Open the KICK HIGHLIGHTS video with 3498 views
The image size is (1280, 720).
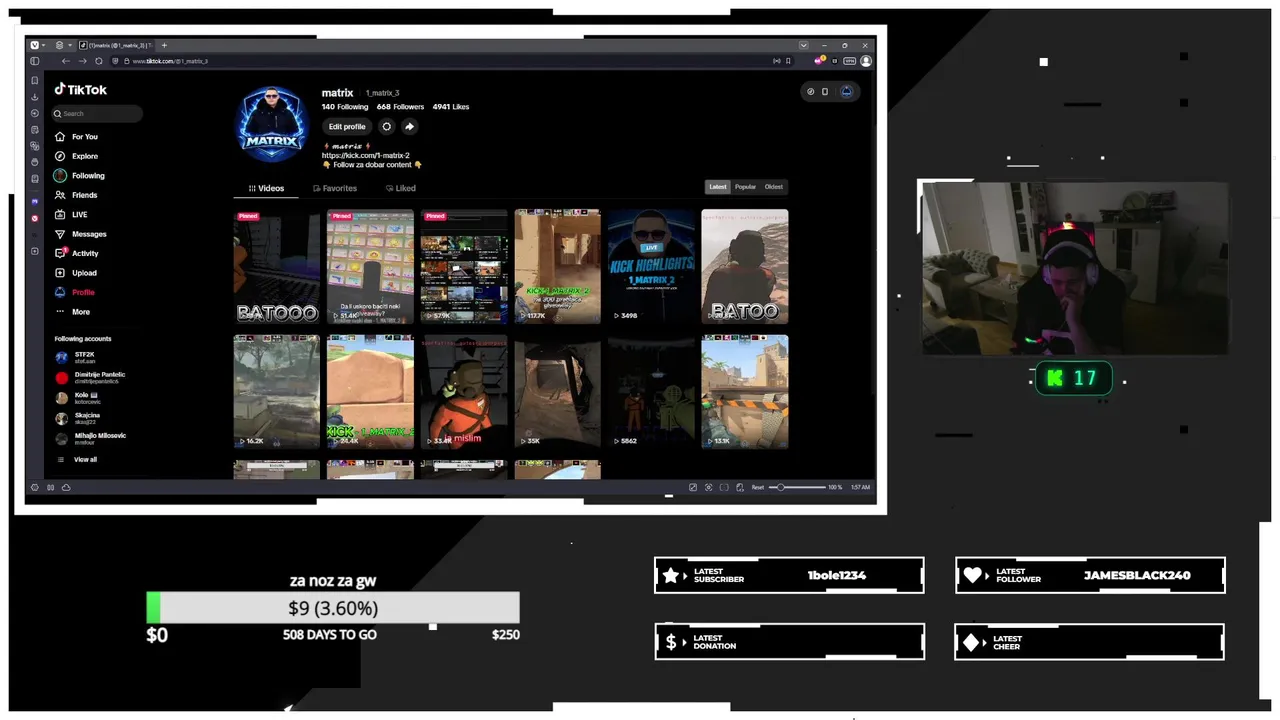click(651, 266)
